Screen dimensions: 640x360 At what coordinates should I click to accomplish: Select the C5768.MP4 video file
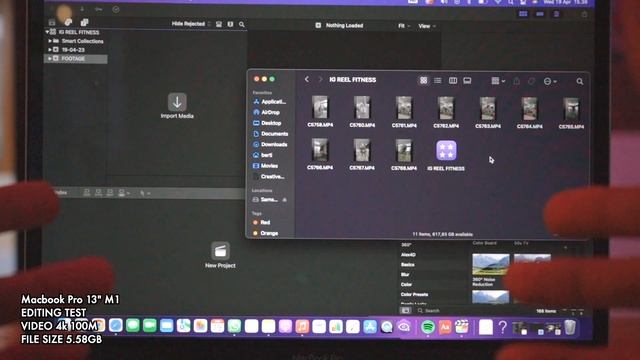coord(404,154)
